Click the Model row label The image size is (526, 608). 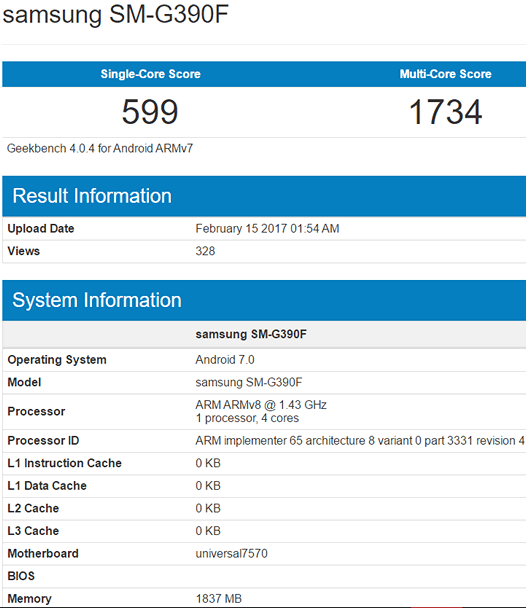coord(24,382)
